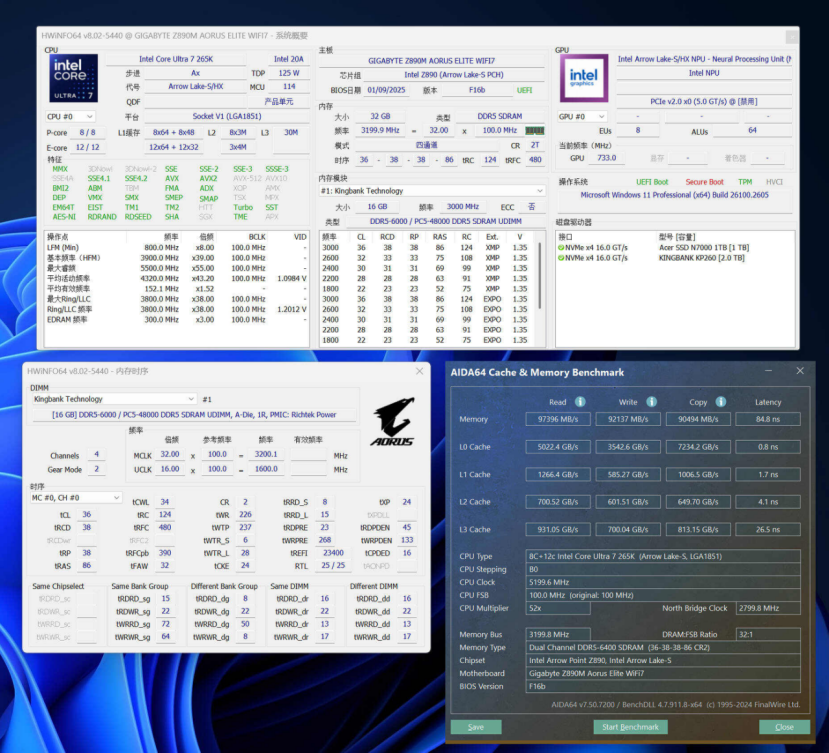
Task: Click the Secure Boot indicator
Action: coord(704,182)
